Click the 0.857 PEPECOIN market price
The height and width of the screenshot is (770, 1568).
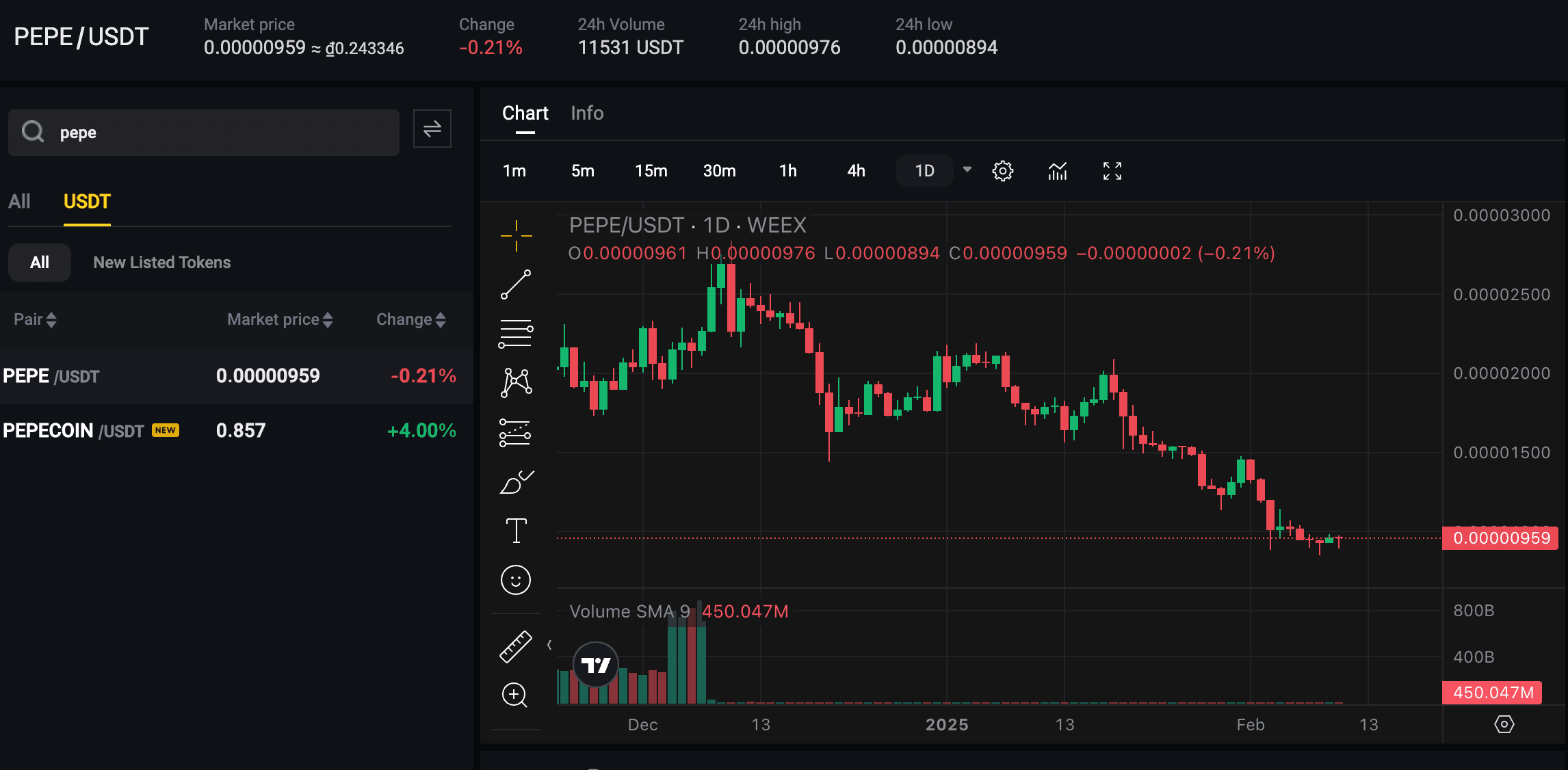pyautogui.click(x=241, y=431)
